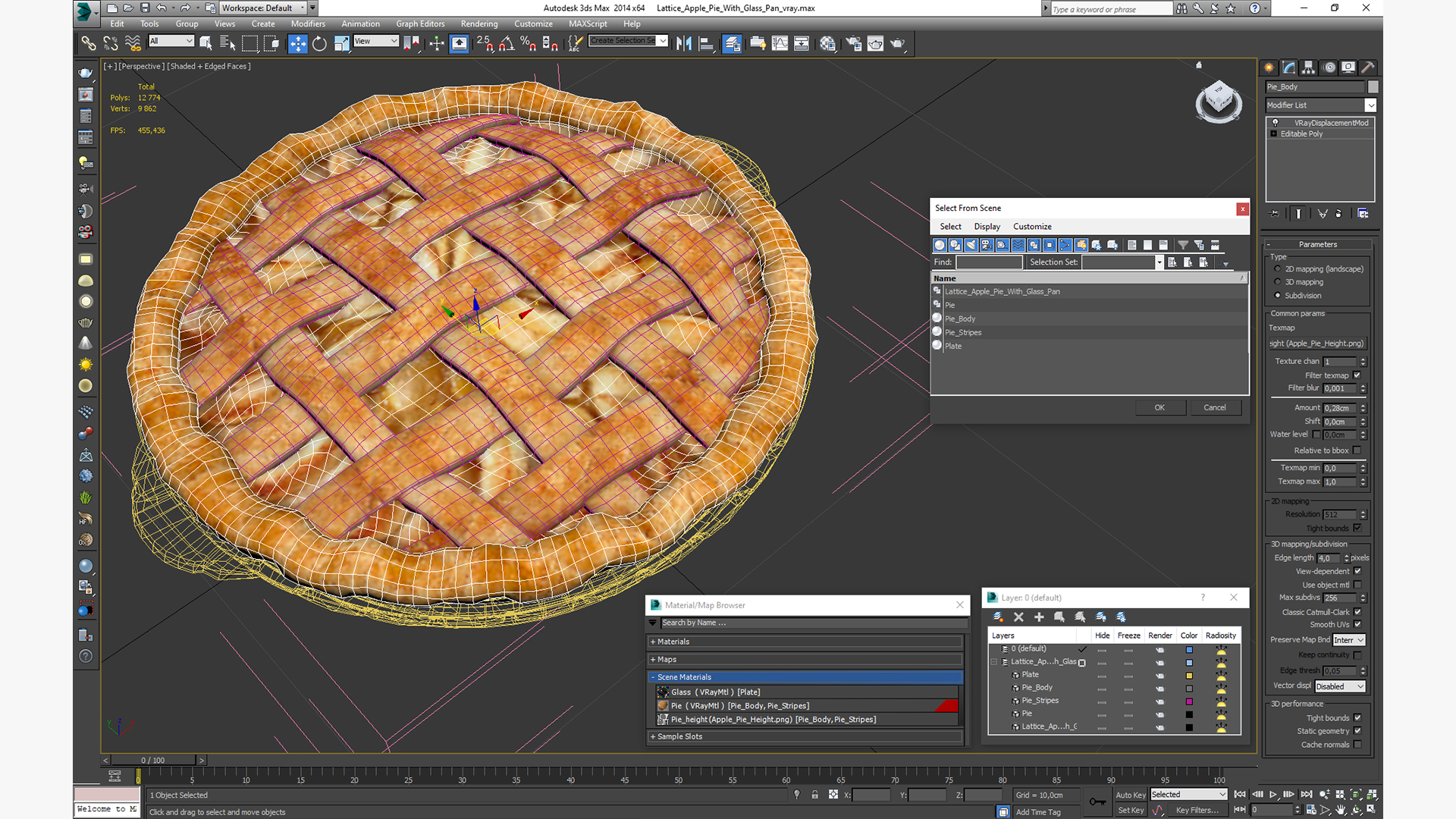Click the Texmap Apple_Pie_Height.png button
Screen dimensions: 1456x819
point(1318,344)
